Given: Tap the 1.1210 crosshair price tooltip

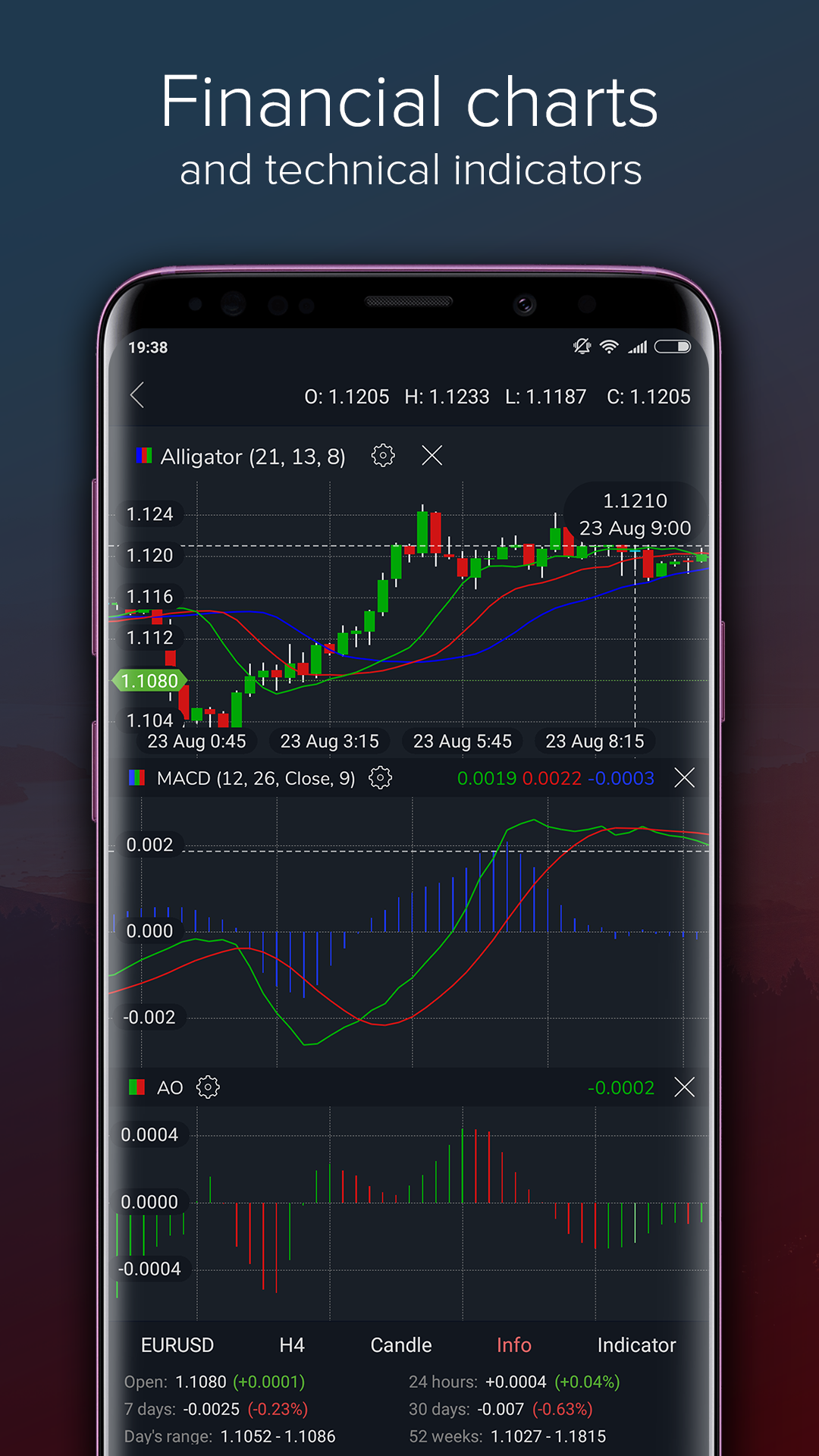Looking at the screenshot, I should [x=635, y=514].
